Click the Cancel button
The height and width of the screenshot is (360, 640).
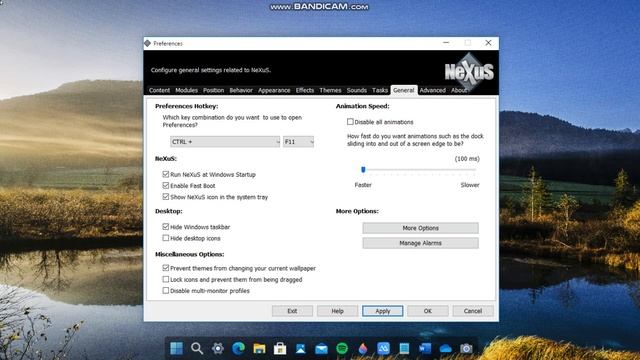(473, 311)
